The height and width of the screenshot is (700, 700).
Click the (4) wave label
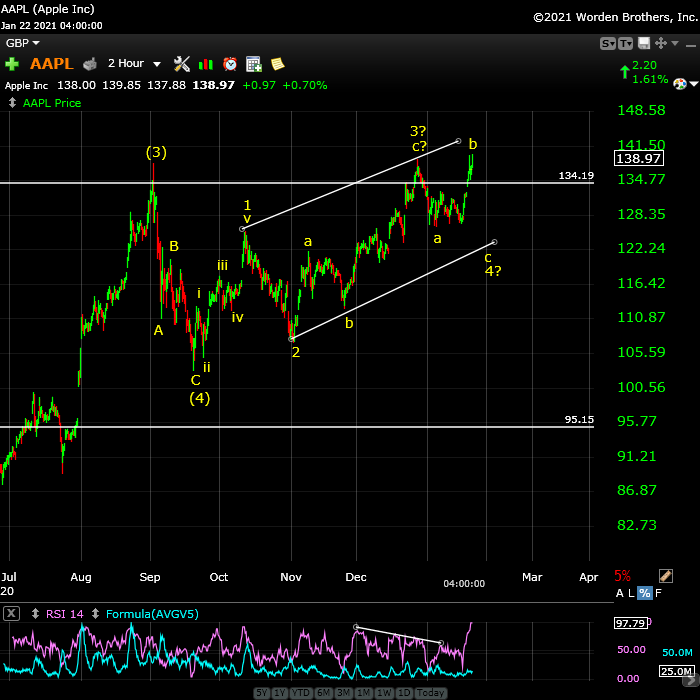tap(200, 398)
